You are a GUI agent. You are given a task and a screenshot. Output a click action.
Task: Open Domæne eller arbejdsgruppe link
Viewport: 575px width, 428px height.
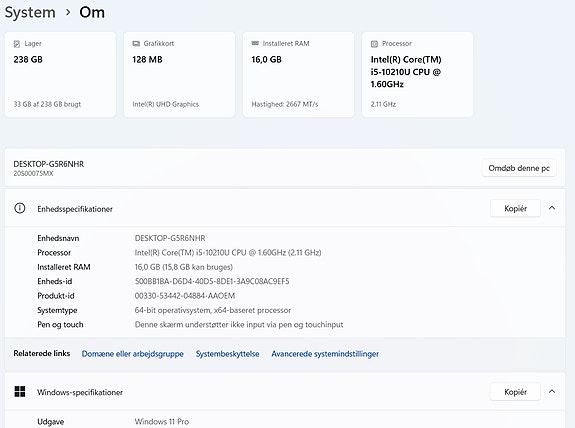(132, 354)
